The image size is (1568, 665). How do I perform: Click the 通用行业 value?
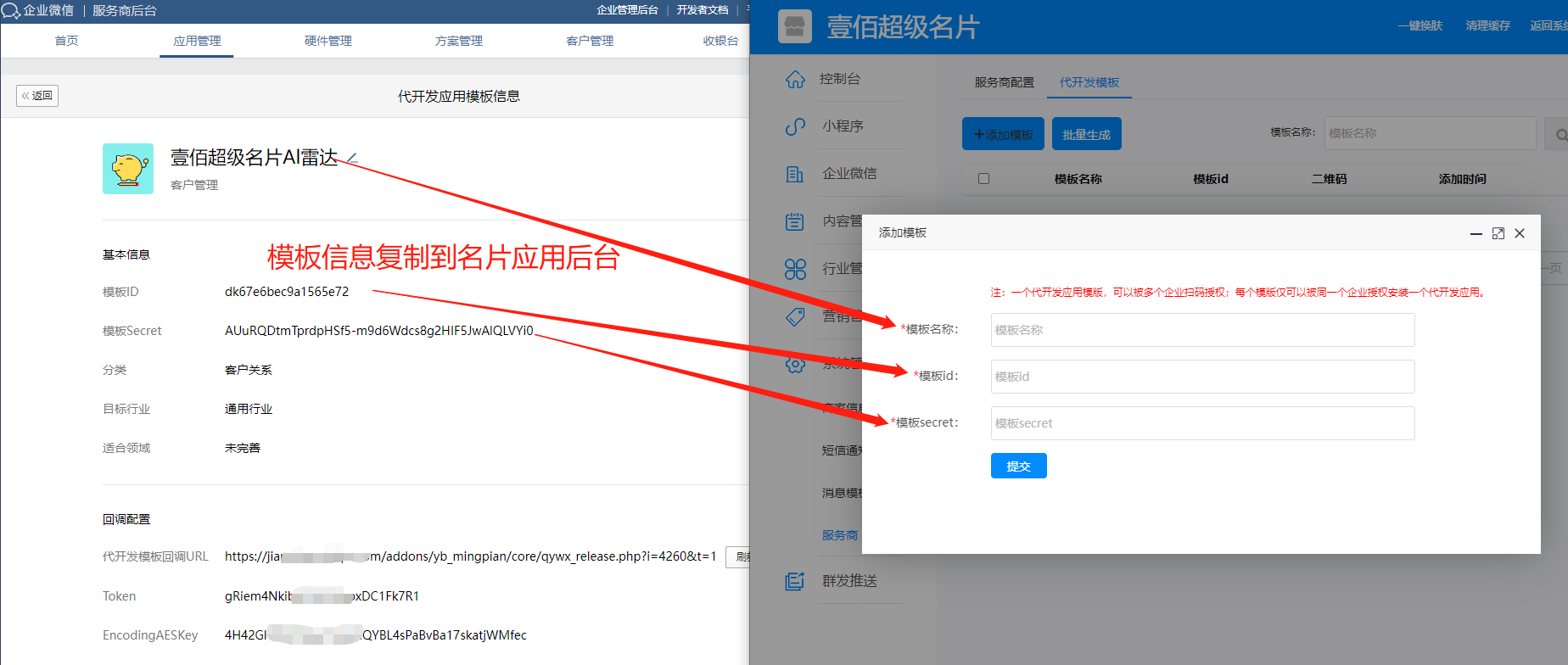[x=249, y=409]
